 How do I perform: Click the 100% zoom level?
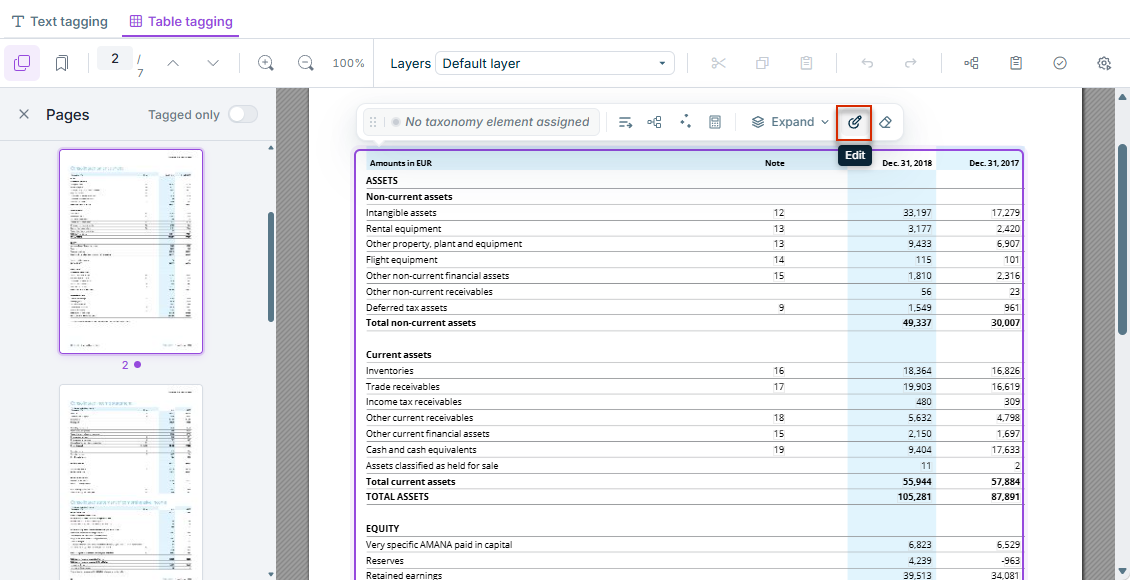[349, 63]
